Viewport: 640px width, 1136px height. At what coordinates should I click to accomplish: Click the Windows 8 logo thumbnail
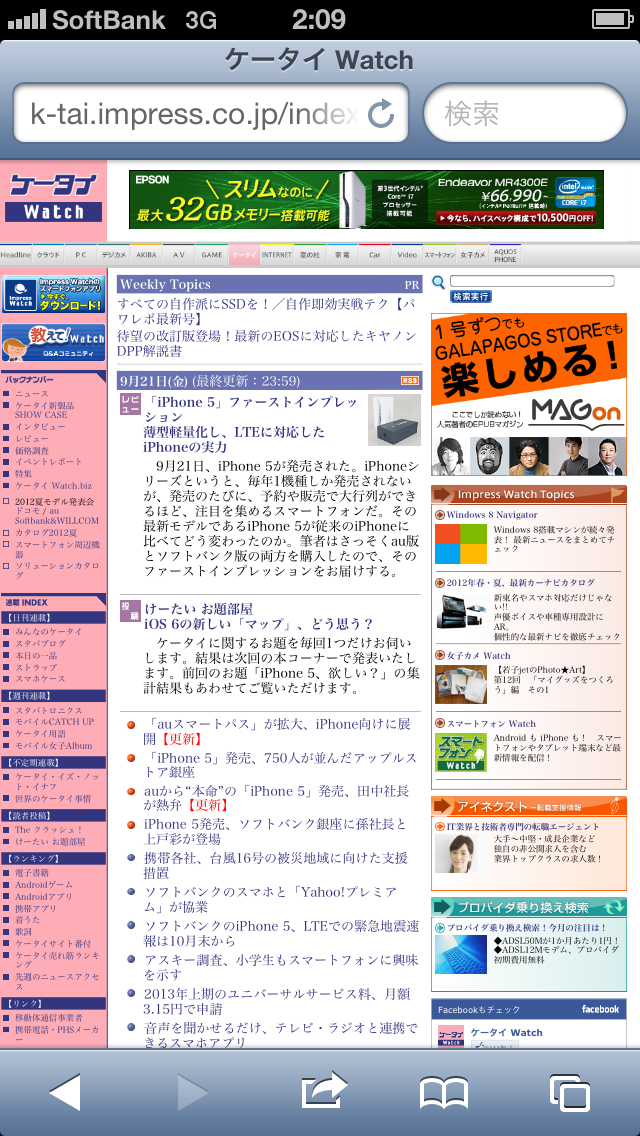460,544
